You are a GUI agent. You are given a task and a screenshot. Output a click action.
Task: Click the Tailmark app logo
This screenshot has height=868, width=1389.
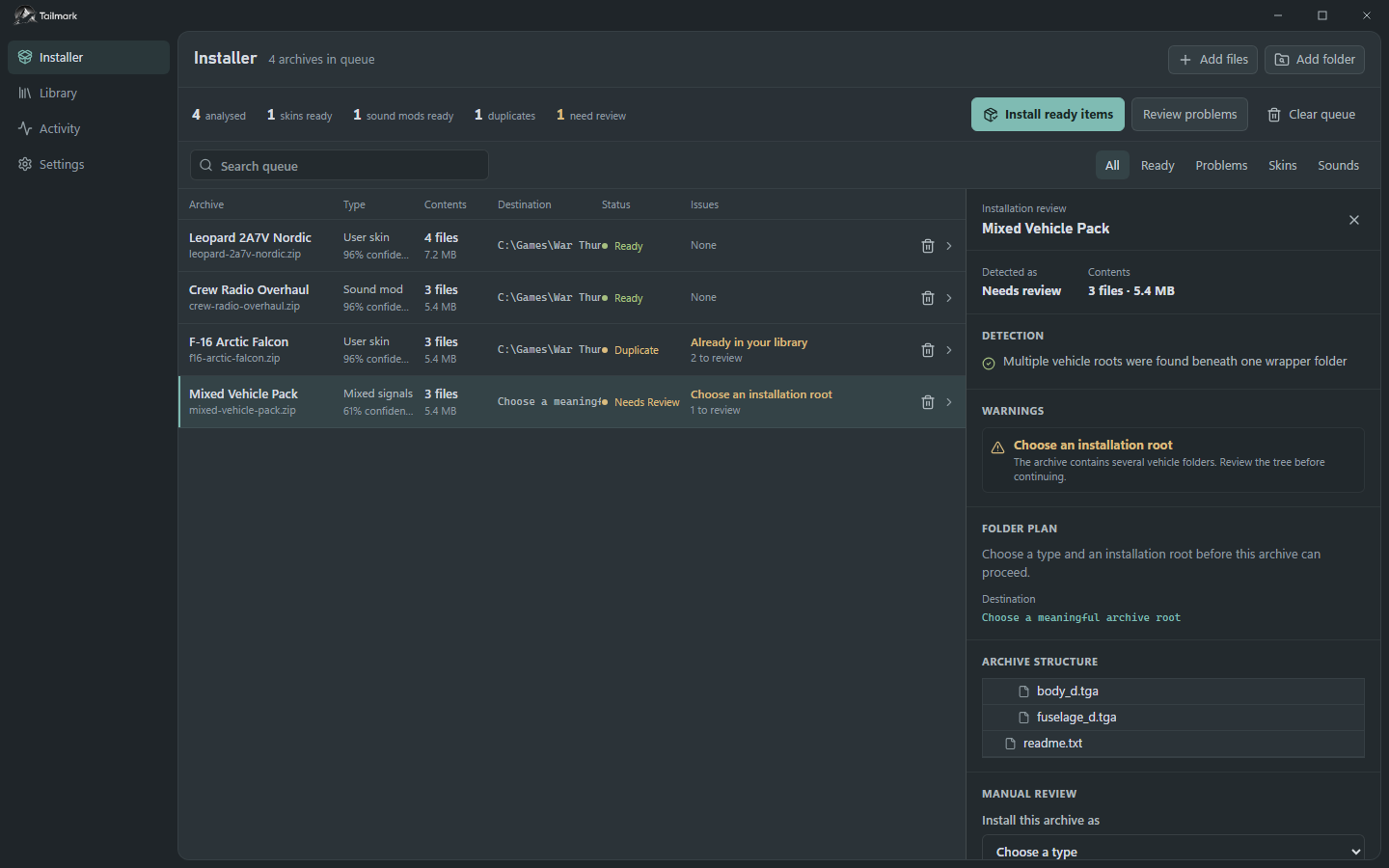[x=25, y=15]
